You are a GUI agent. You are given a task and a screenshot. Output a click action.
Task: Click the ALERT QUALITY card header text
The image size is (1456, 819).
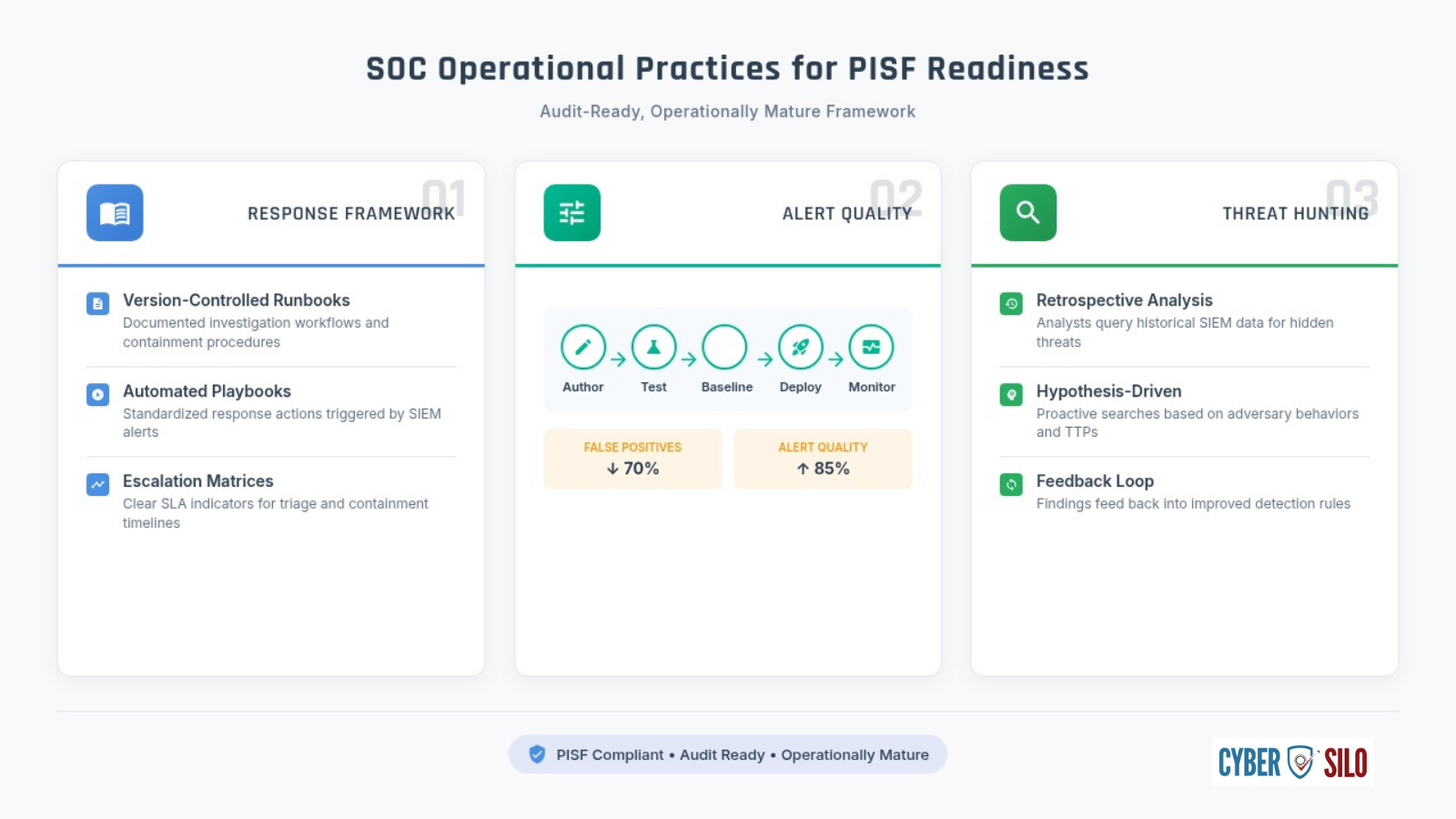click(847, 214)
